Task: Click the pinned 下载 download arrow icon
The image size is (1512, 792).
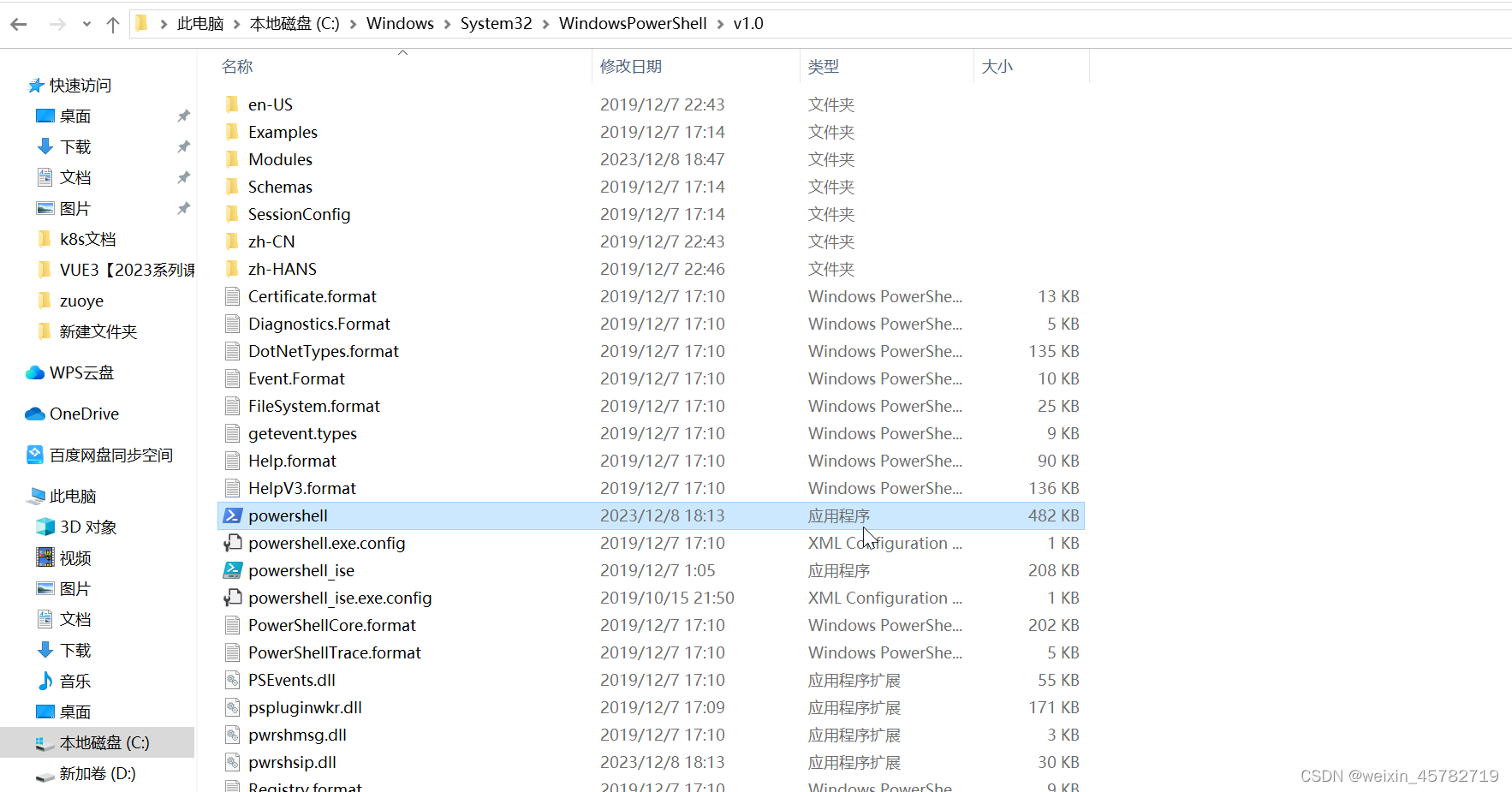Action: (45, 146)
